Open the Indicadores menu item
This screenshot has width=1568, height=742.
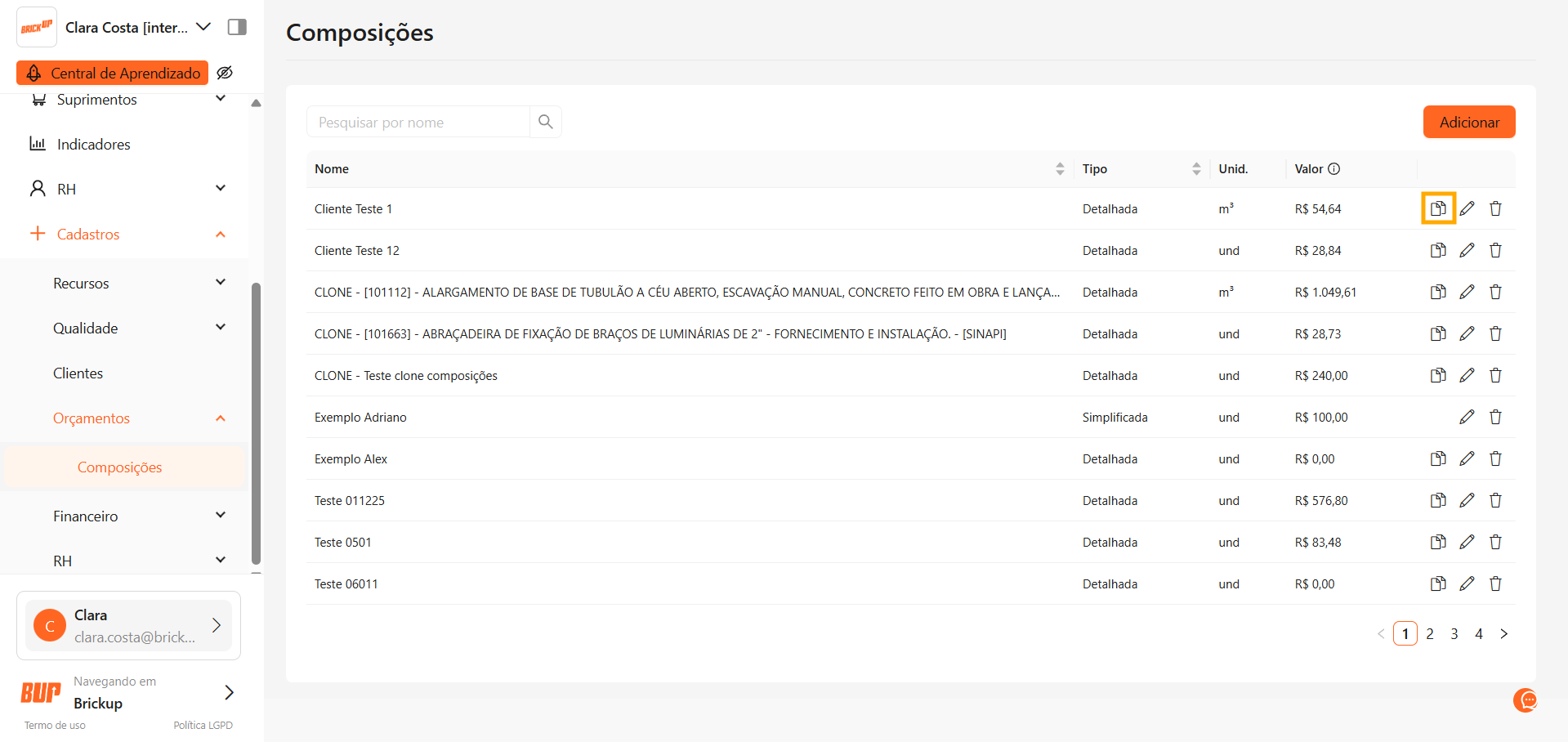(93, 145)
